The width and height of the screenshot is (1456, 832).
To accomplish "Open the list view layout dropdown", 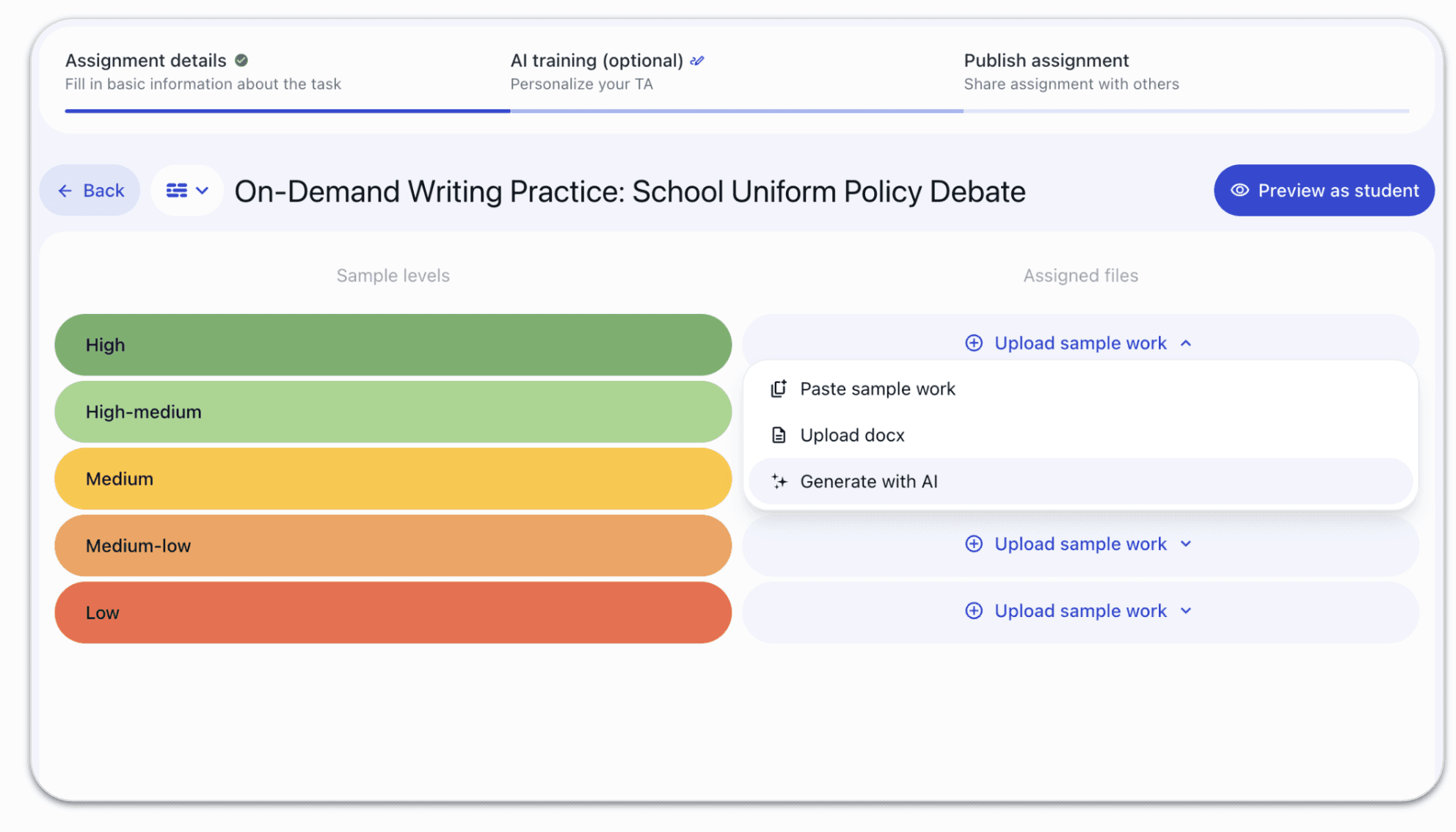I will (x=187, y=191).
